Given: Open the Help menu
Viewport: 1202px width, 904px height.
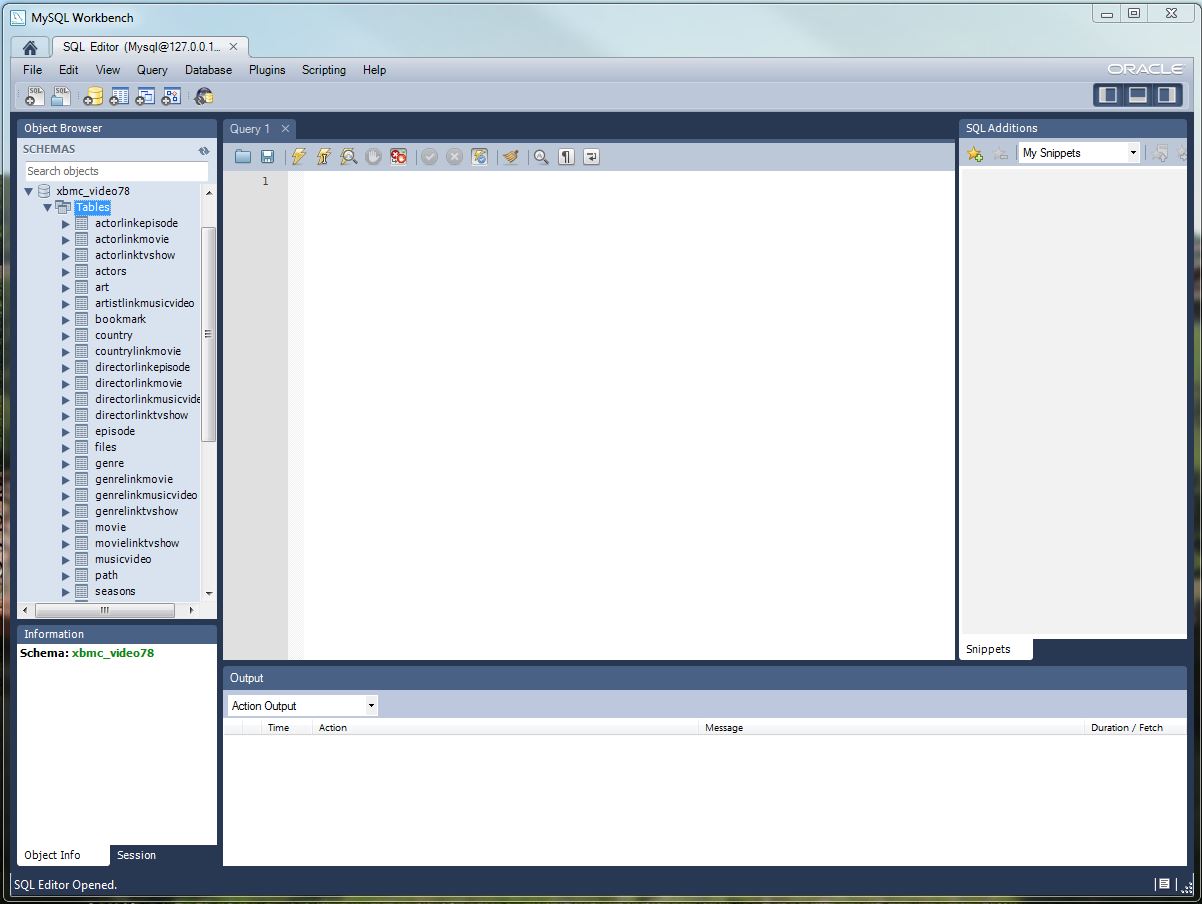Looking at the screenshot, I should (x=374, y=70).
